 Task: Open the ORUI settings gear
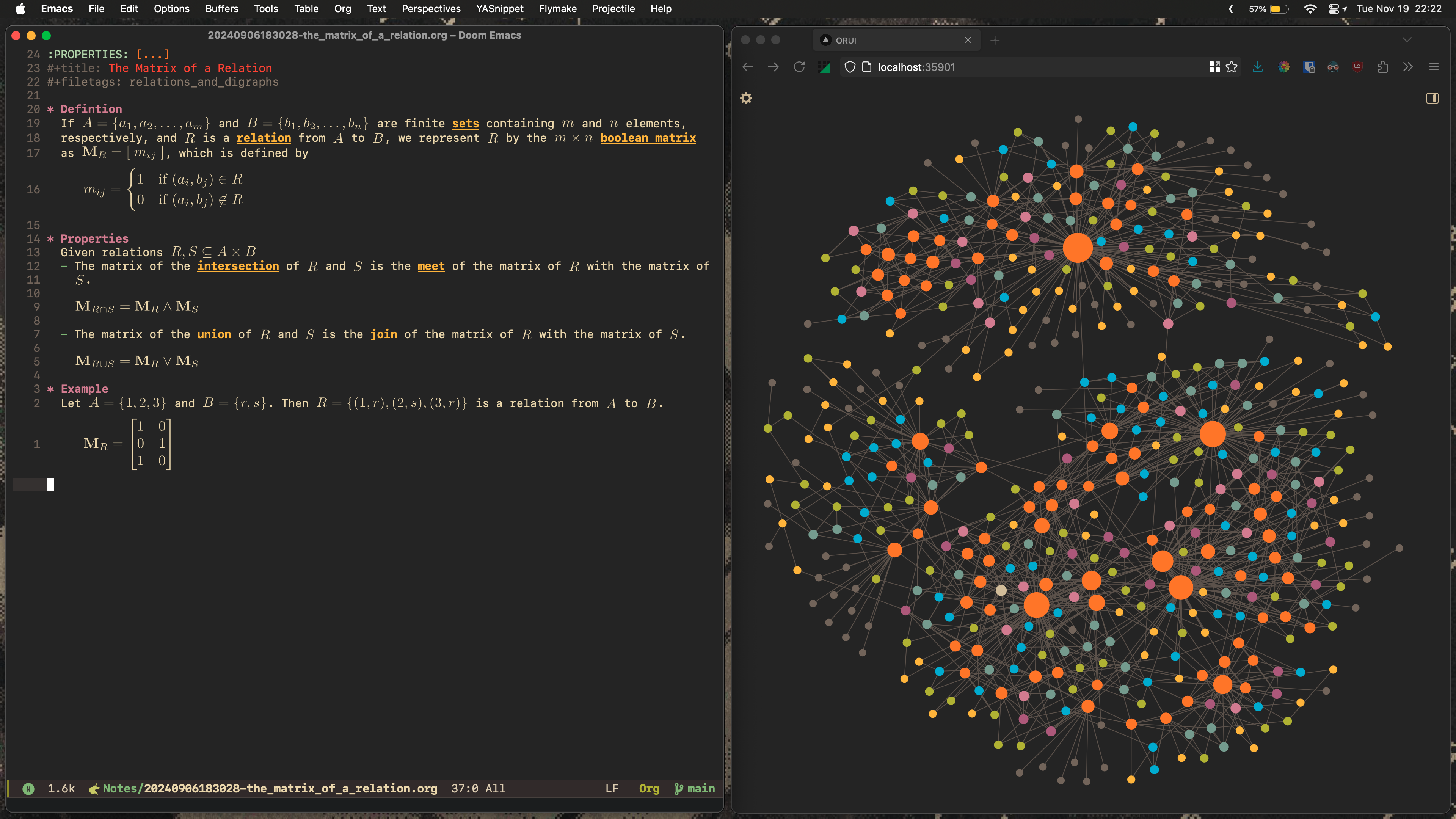[746, 98]
